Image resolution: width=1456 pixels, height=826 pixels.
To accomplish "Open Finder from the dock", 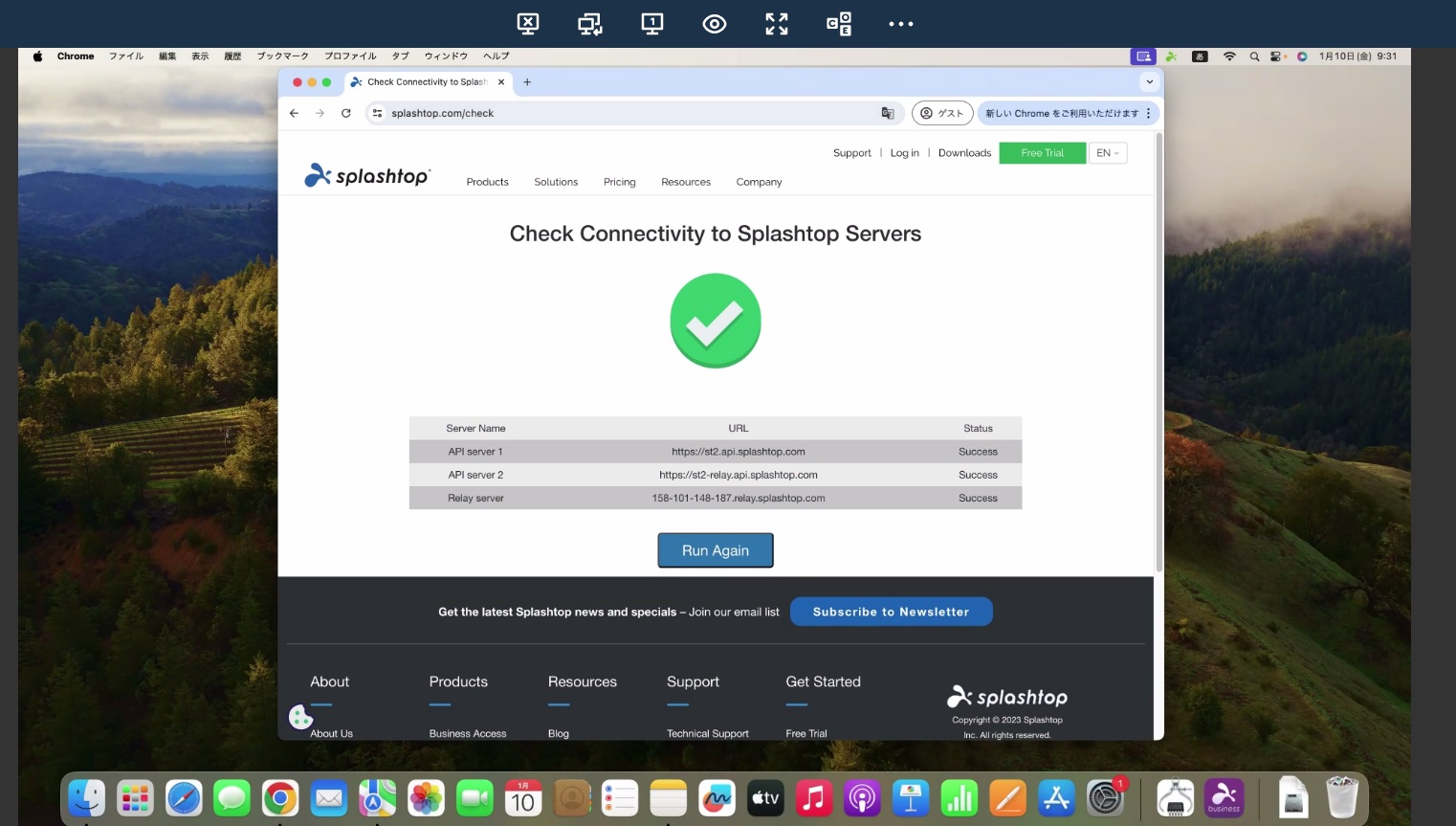I will coord(87,797).
